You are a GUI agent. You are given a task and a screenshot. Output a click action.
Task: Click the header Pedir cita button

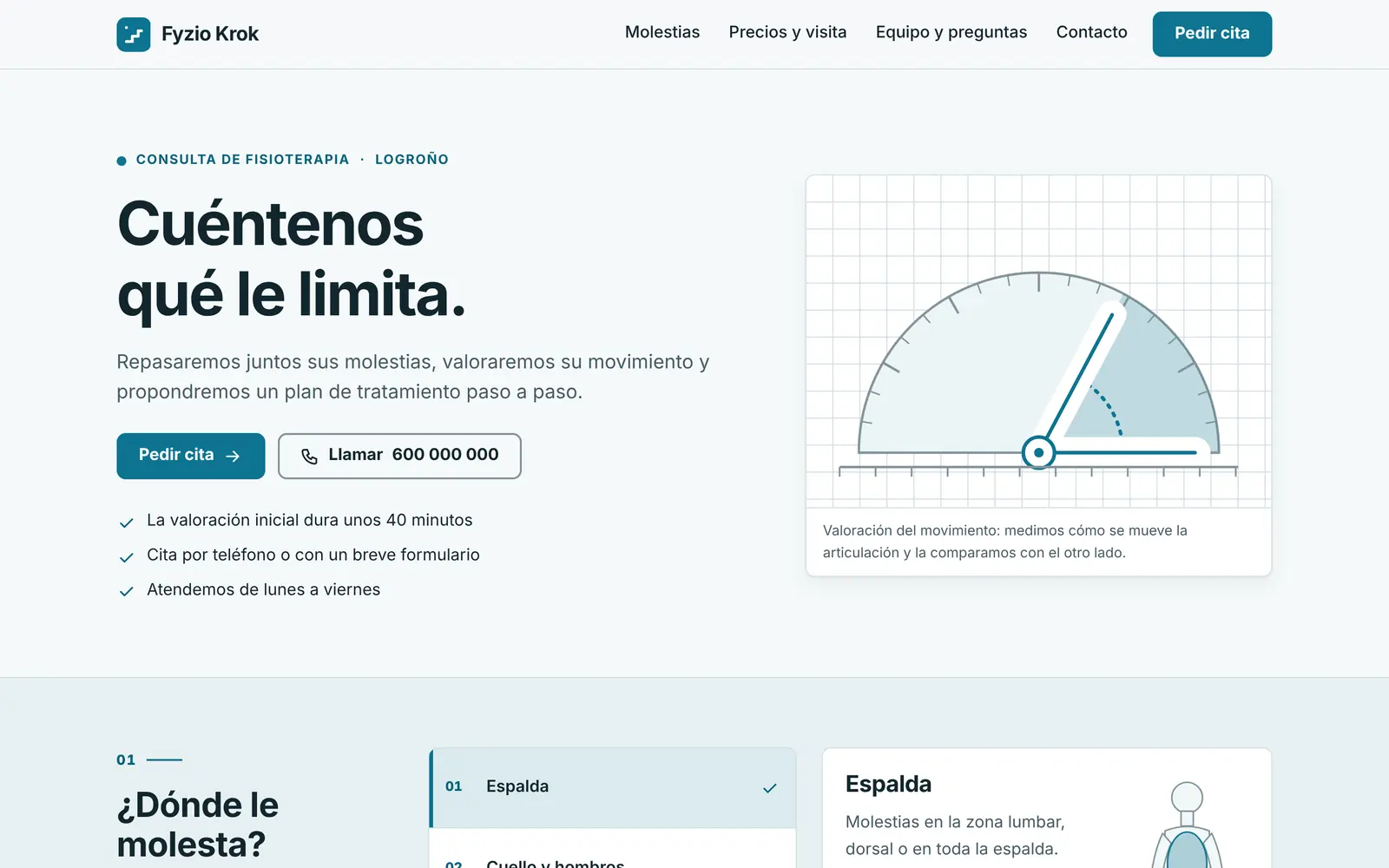pyautogui.click(x=1212, y=34)
